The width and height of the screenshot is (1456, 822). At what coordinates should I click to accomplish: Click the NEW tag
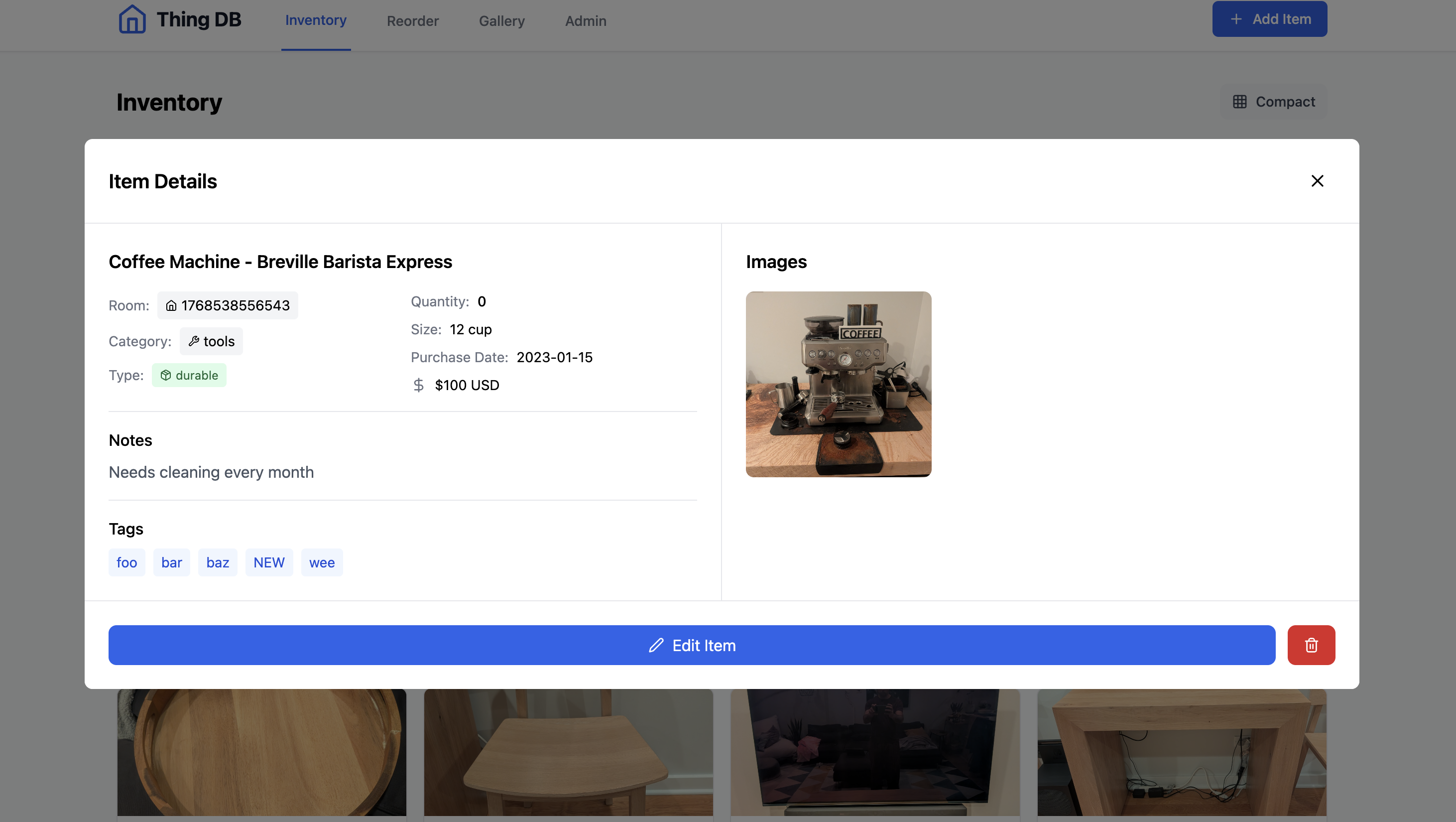click(x=269, y=562)
